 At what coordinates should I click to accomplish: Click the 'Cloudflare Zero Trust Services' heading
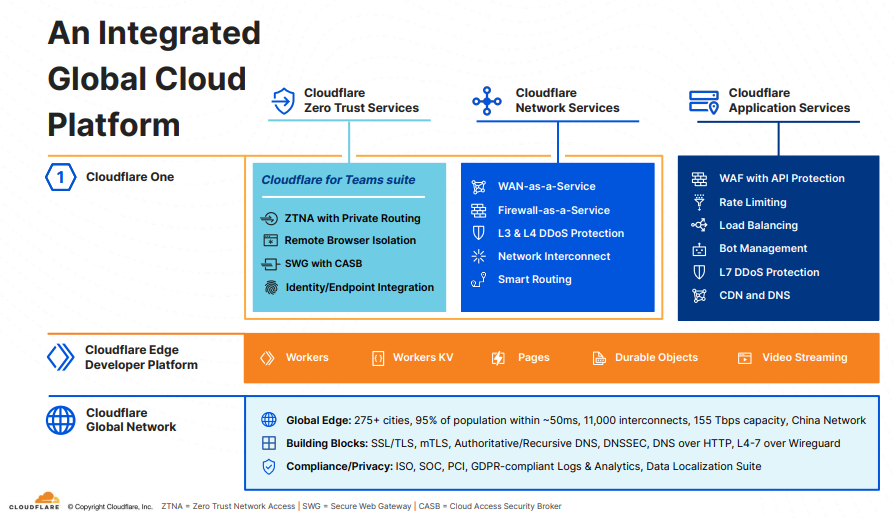click(x=361, y=100)
